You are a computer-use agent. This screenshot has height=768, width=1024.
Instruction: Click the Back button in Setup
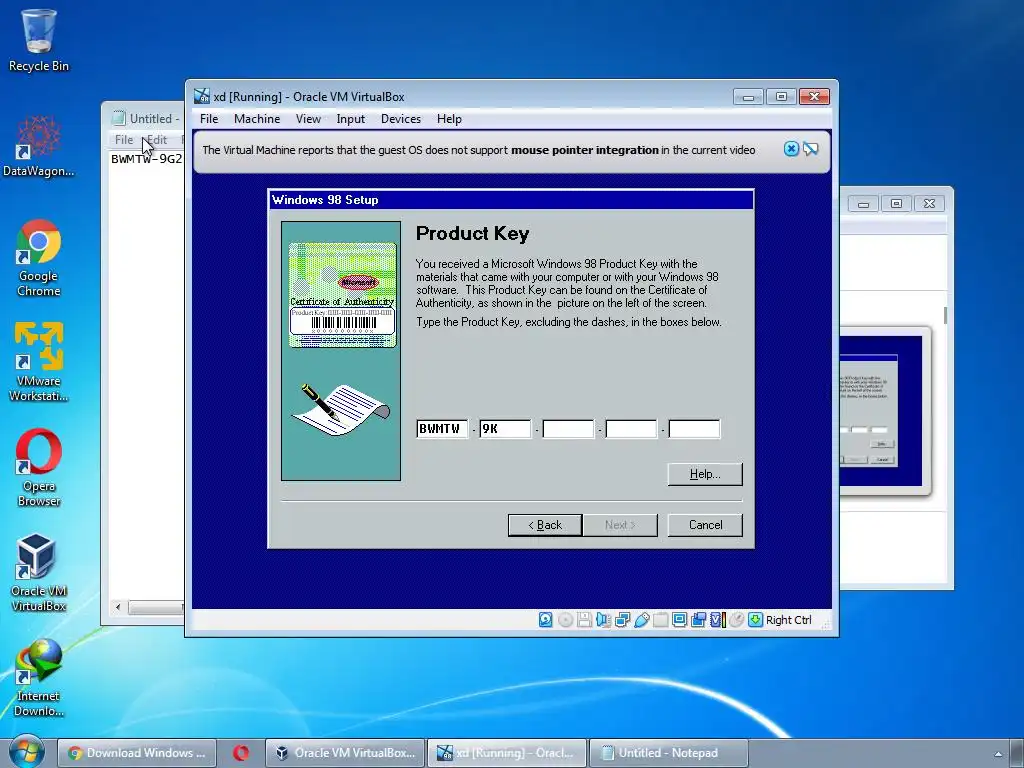pos(545,525)
